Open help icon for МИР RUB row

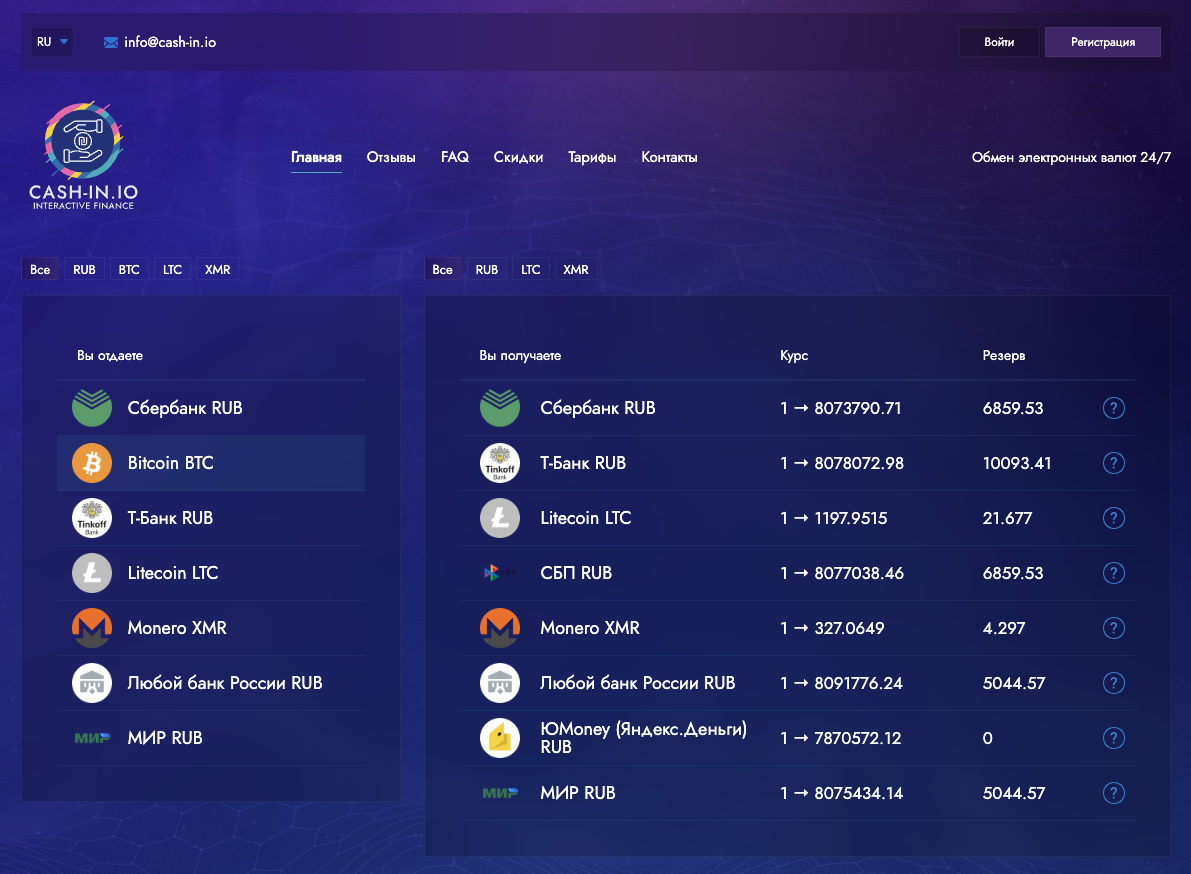[x=1113, y=793]
